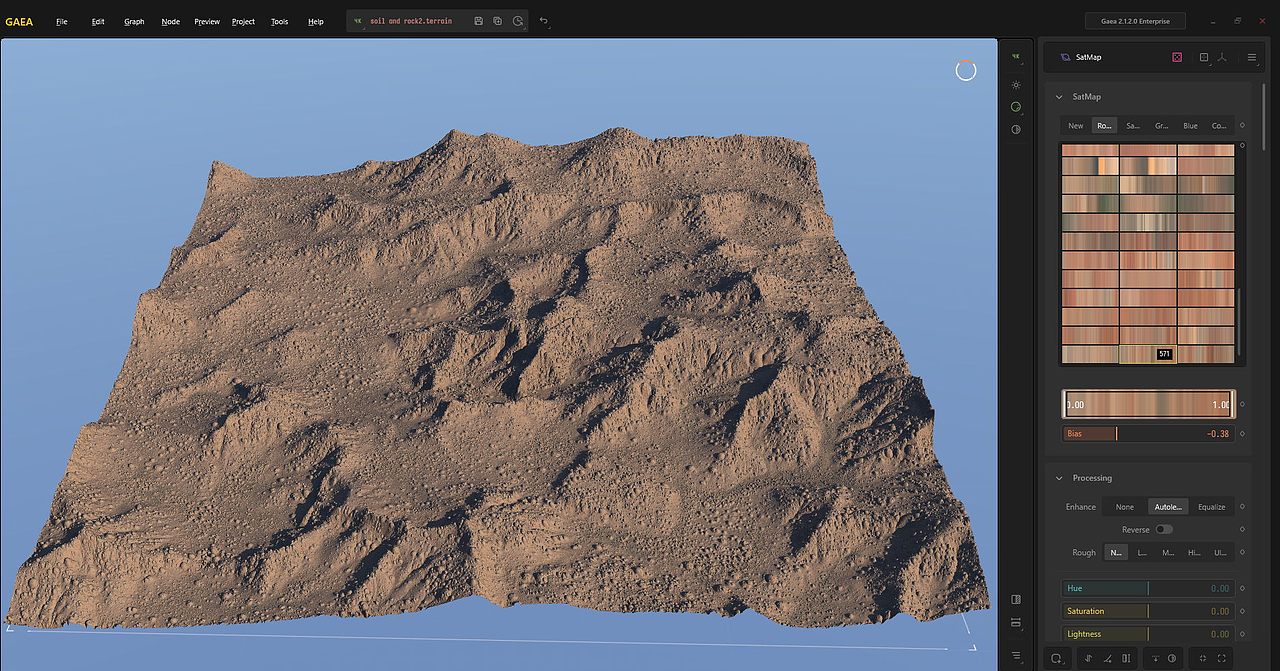The width and height of the screenshot is (1280, 671).
Task: Set Rough to N... (None)
Action: click(1115, 552)
